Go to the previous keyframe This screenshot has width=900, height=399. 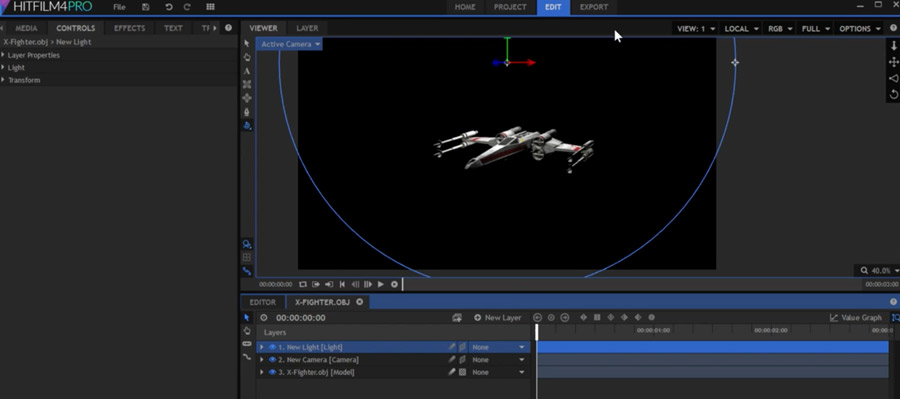coord(537,317)
